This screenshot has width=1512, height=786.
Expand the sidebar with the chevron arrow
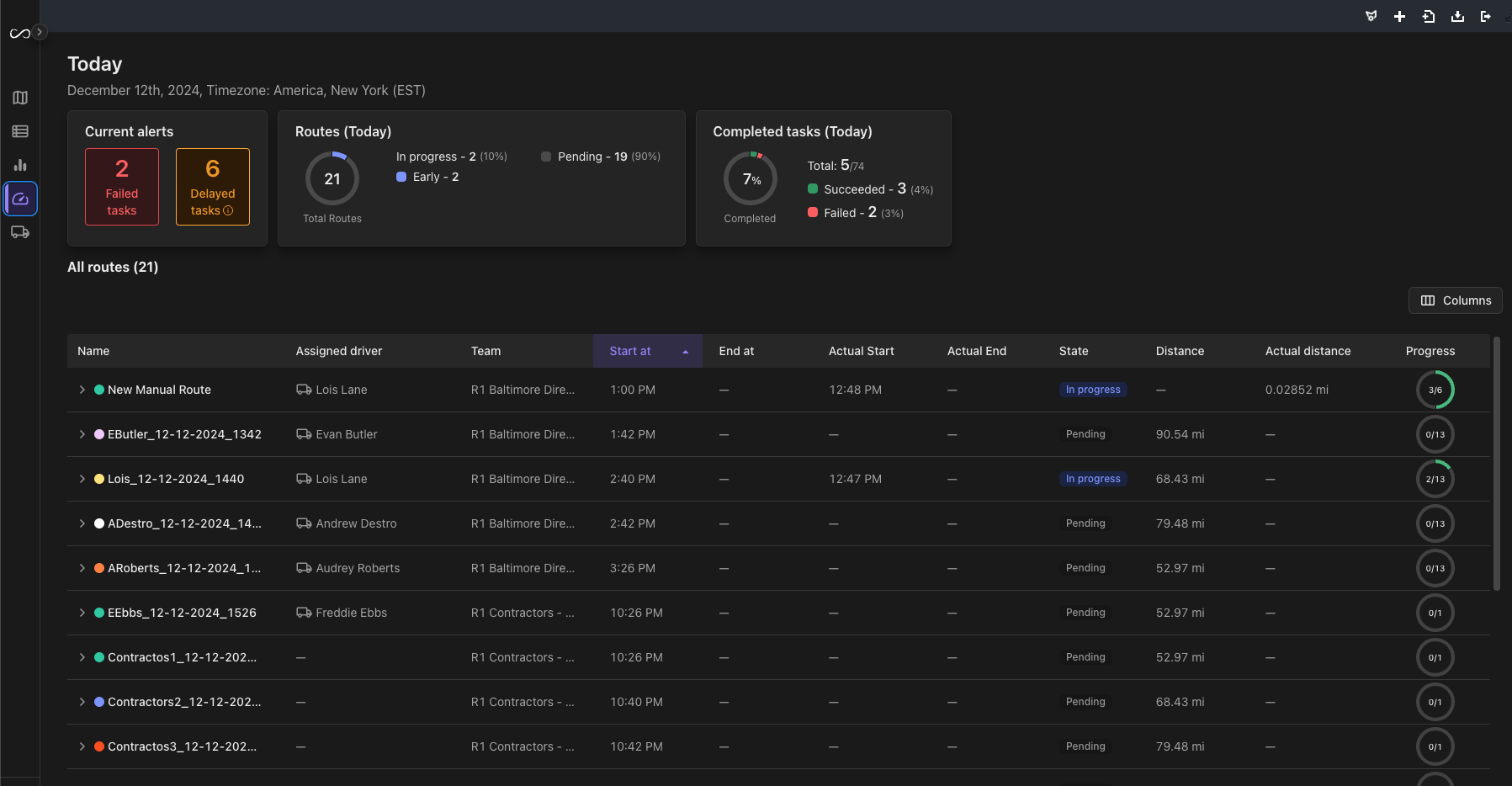point(39,32)
